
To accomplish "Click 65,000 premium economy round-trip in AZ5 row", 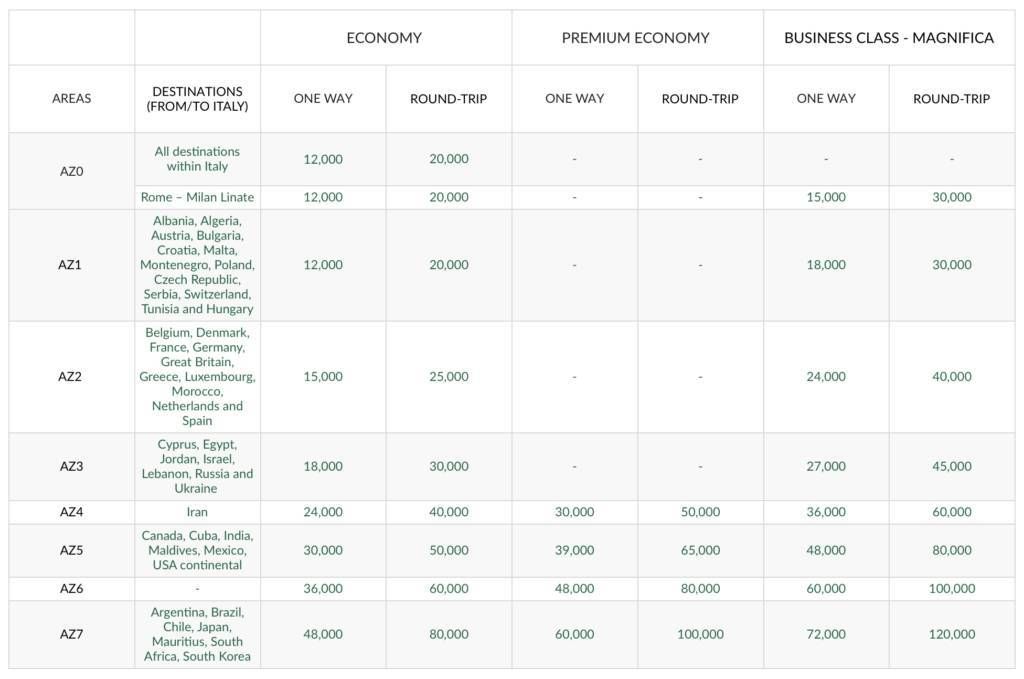I will (700, 550).
